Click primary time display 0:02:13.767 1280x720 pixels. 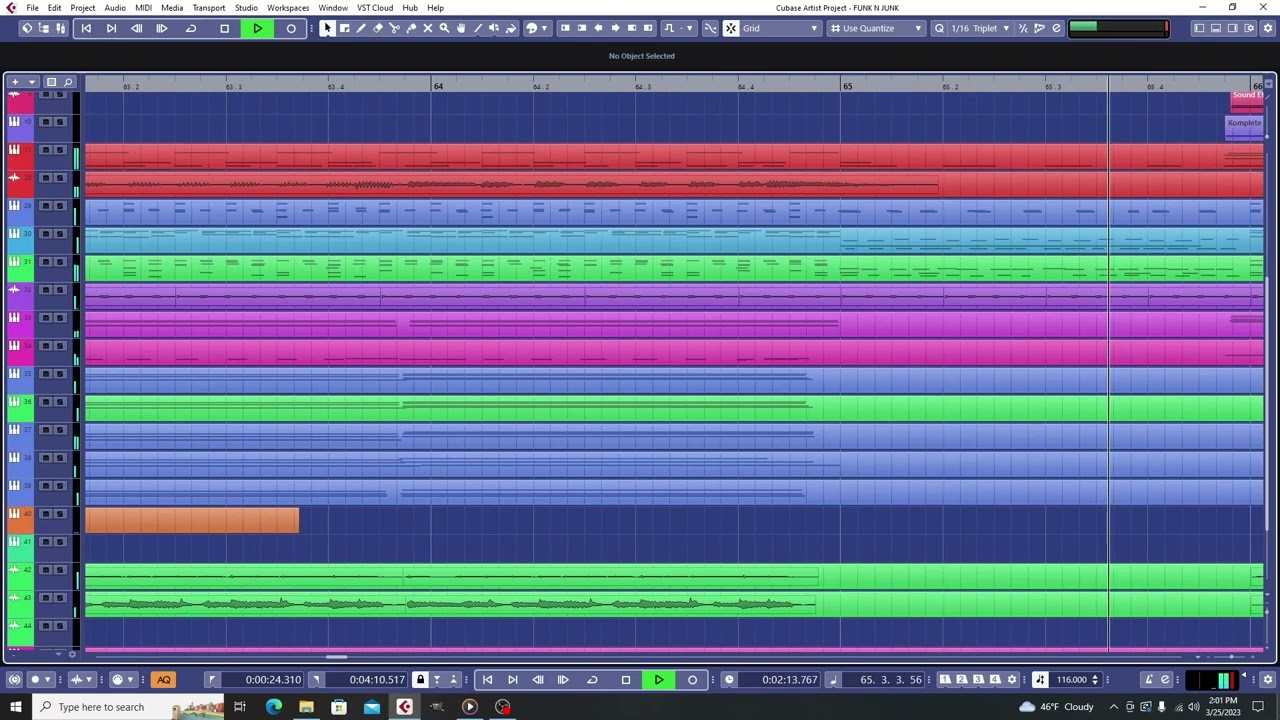(789, 680)
